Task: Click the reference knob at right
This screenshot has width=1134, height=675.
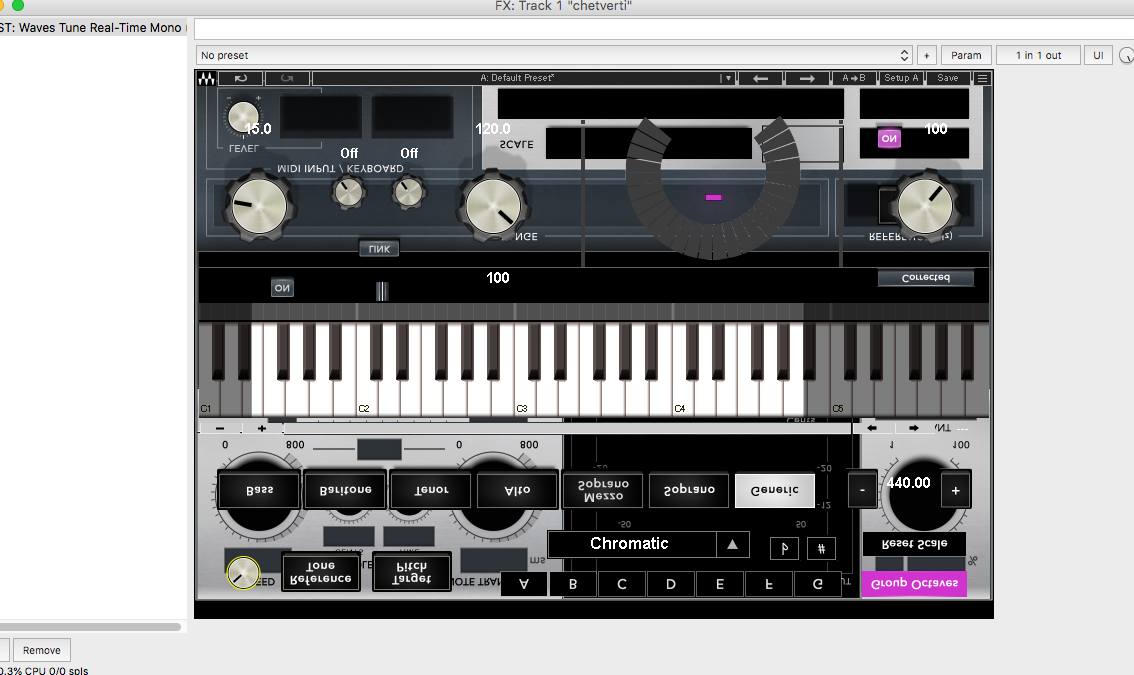Action: [x=925, y=205]
